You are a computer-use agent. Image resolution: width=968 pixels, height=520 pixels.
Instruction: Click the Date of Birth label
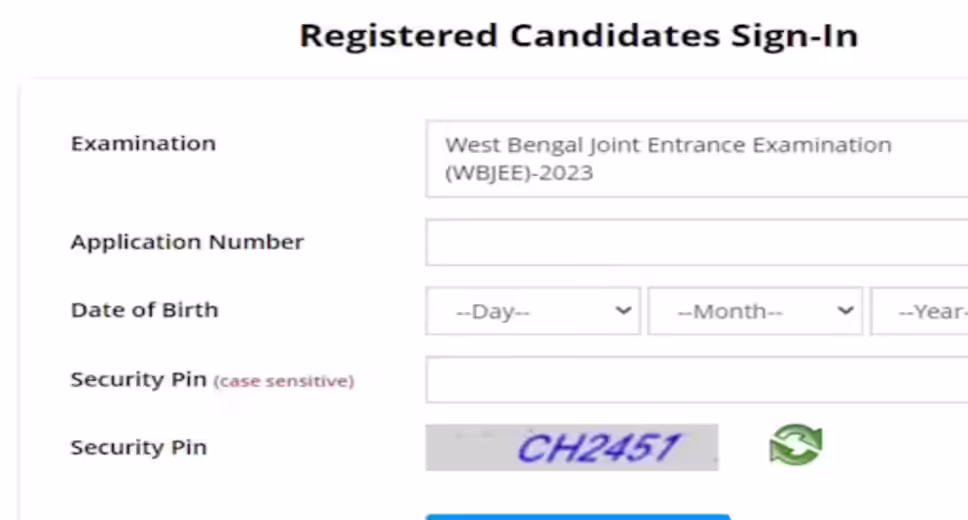[144, 310]
